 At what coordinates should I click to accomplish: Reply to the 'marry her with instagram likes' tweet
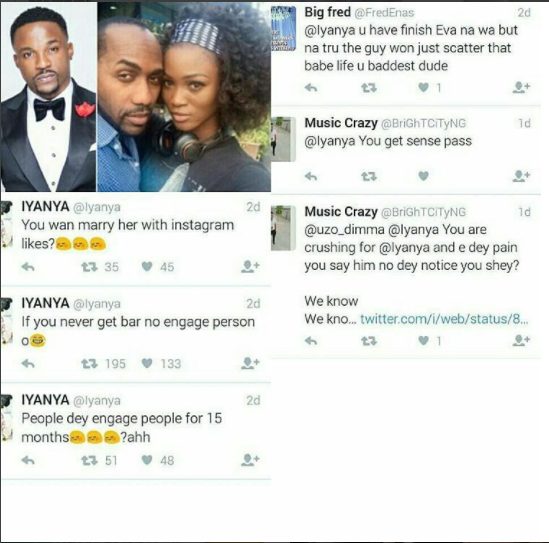28,267
